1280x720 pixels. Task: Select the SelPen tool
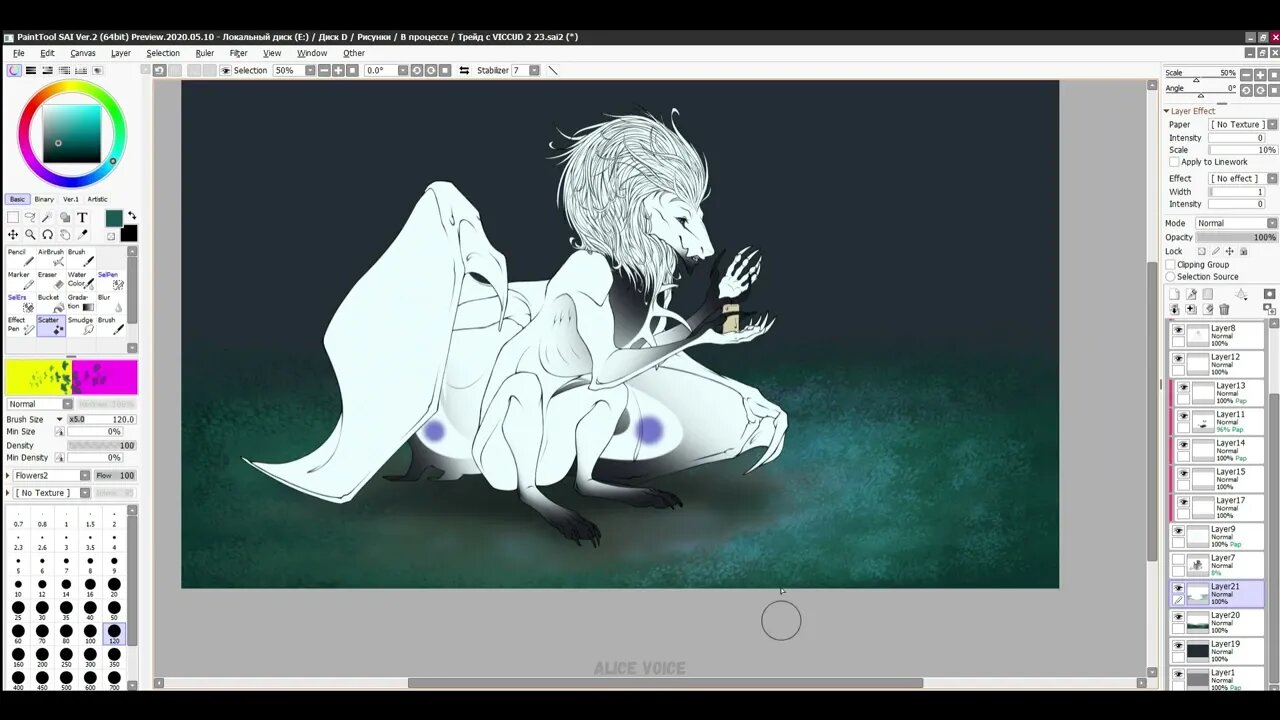click(x=110, y=279)
